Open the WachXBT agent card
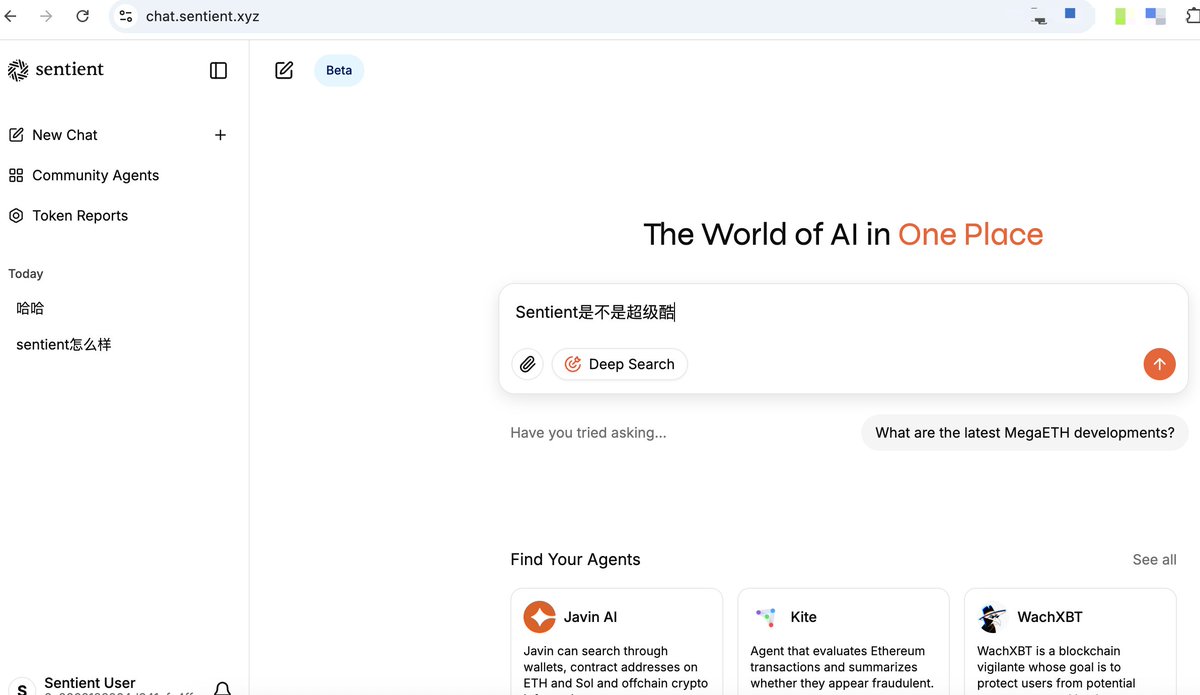Image resolution: width=1200 pixels, height=695 pixels. (1070, 641)
